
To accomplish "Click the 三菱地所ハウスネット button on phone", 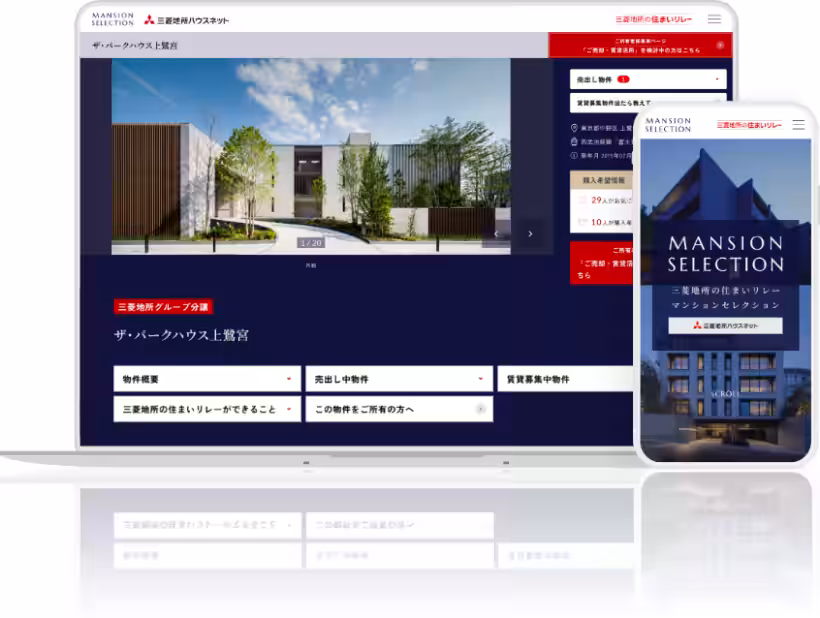I will (x=725, y=325).
